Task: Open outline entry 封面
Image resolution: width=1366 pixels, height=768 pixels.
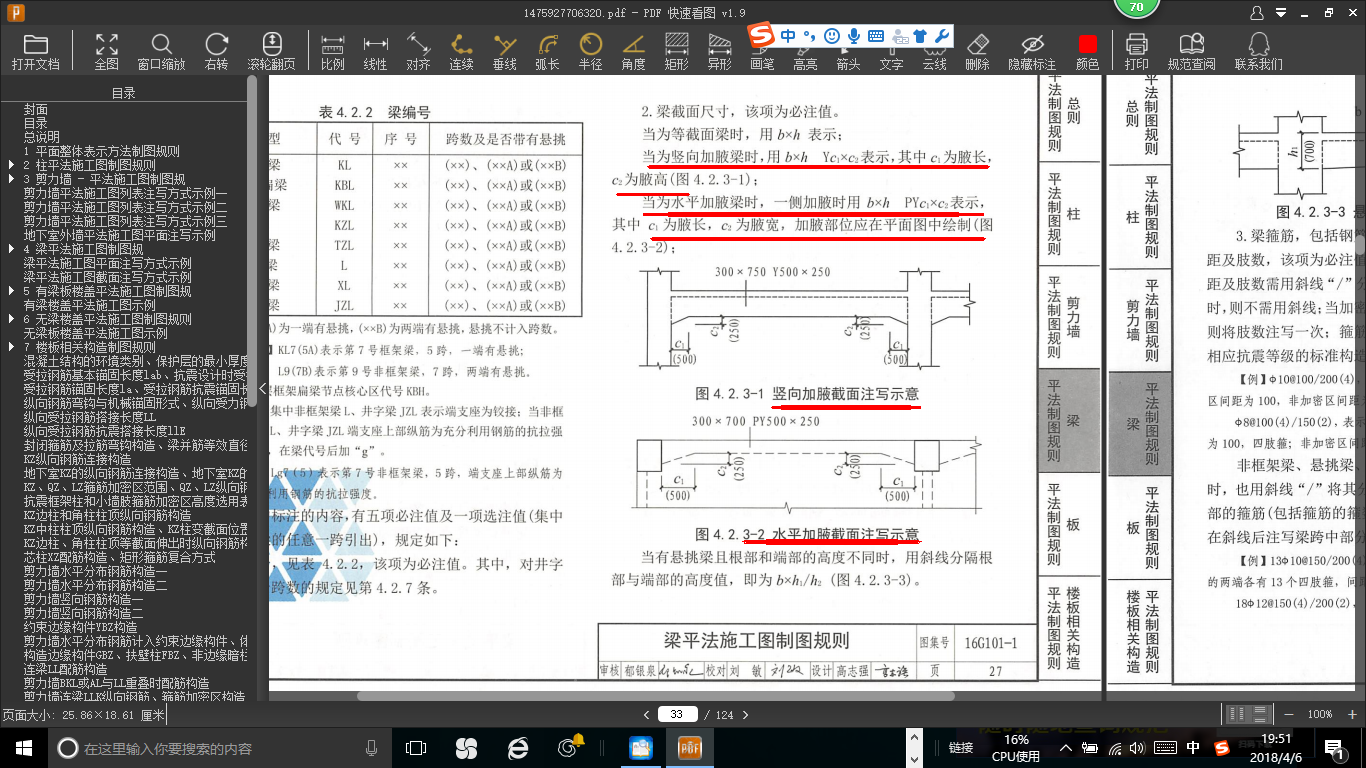Action: [x=36, y=109]
